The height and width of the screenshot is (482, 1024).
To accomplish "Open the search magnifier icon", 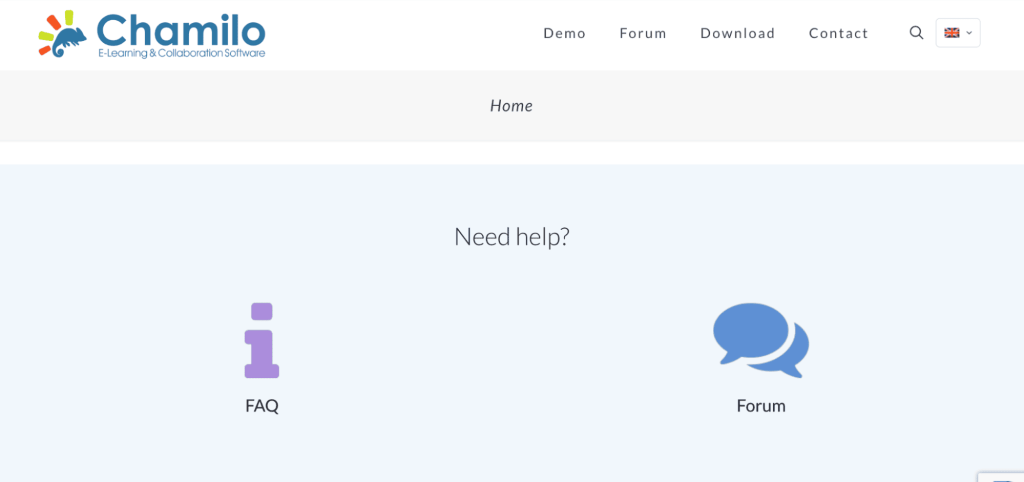I will click(x=916, y=33).
